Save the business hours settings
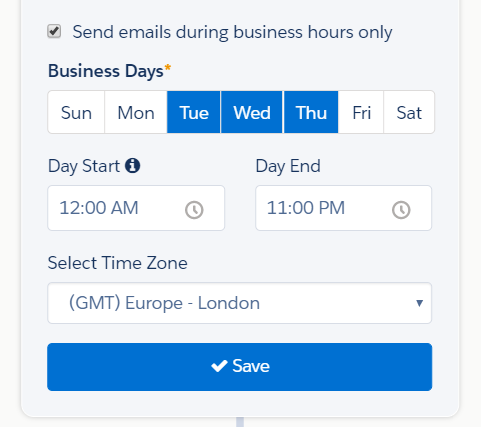This screenshot has width=481, height=427. 240,367
